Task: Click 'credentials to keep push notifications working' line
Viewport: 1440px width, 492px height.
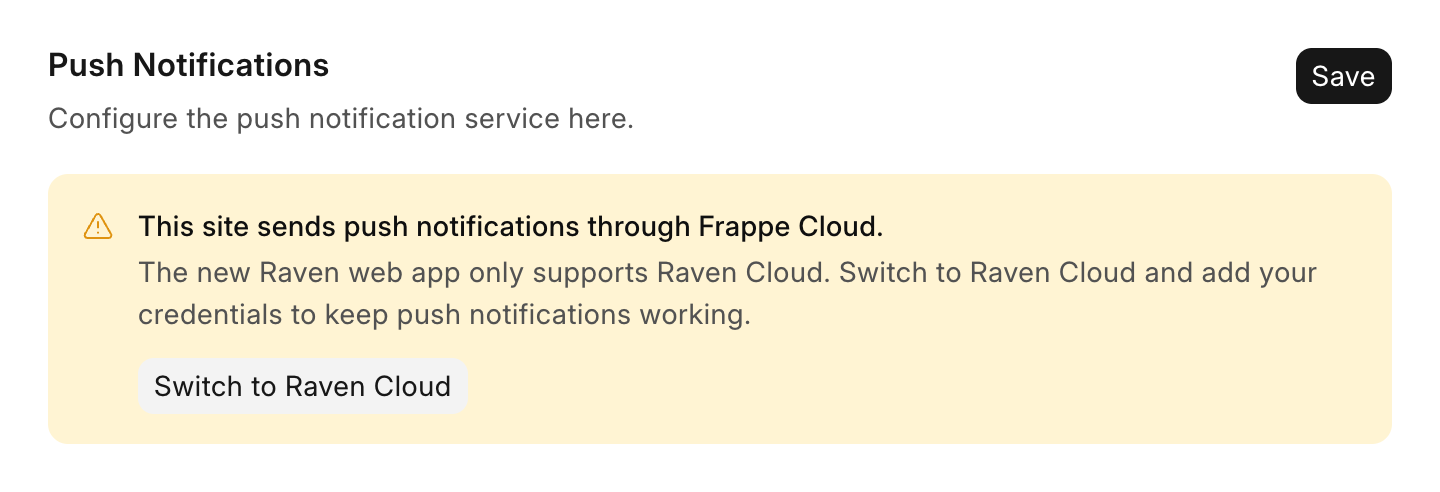Action: [x=444, y=316]
